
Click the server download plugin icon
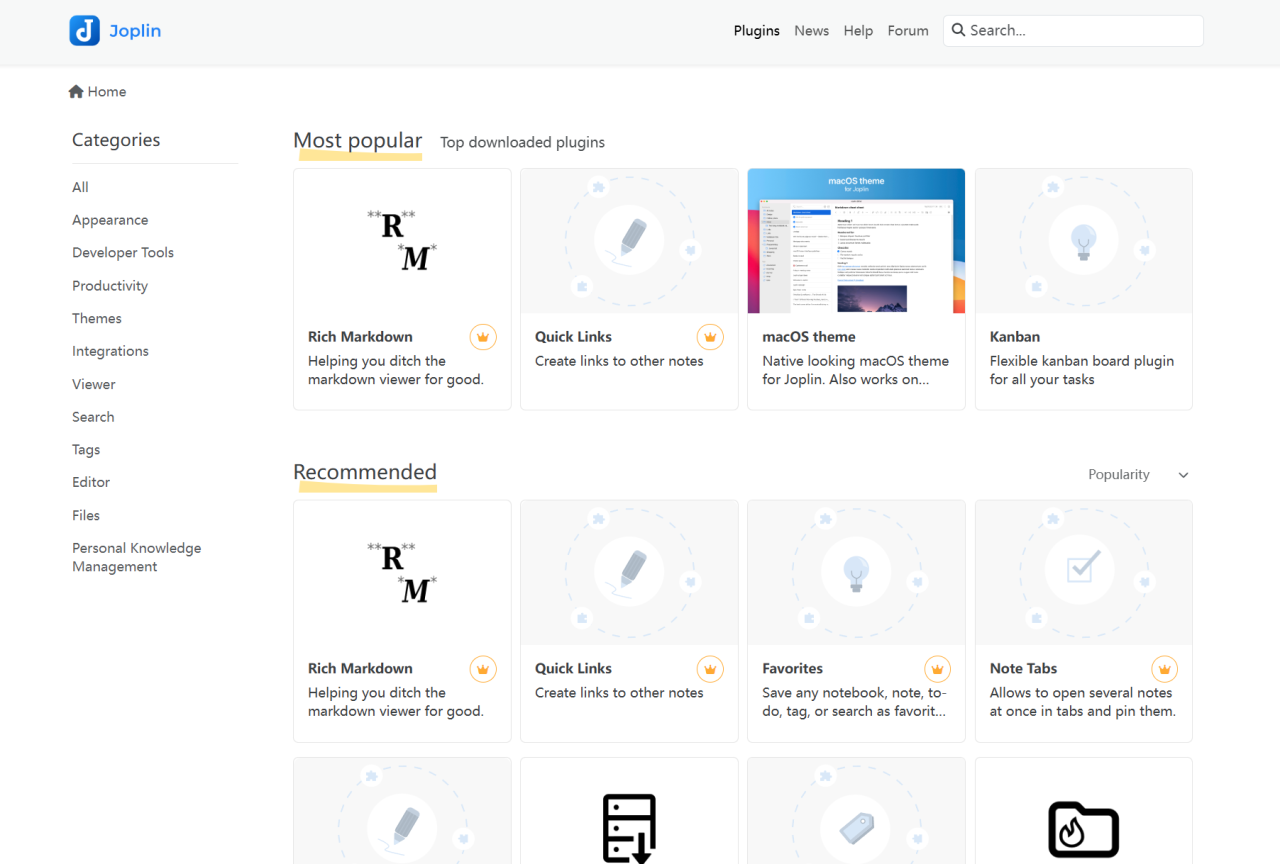pos(629,828)
